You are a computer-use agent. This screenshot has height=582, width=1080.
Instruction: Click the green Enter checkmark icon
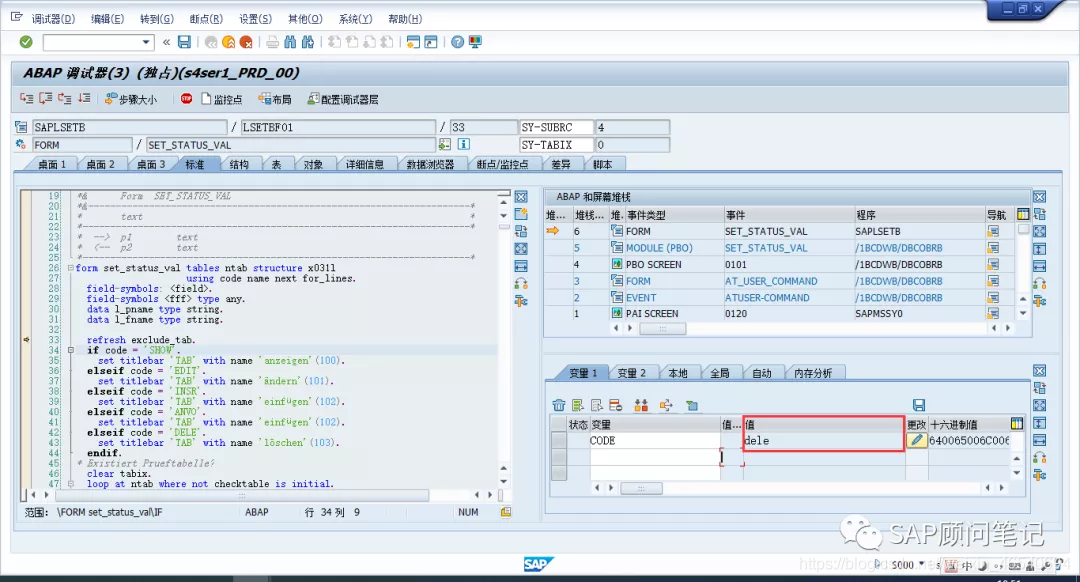(x=26, y=42)
